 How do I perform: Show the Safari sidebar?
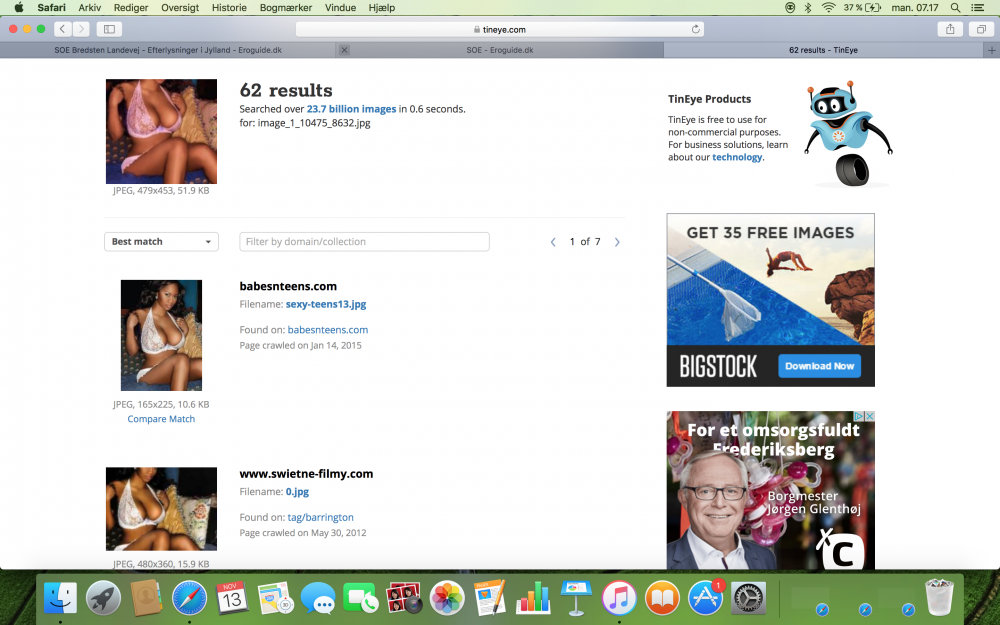(109, 29)
